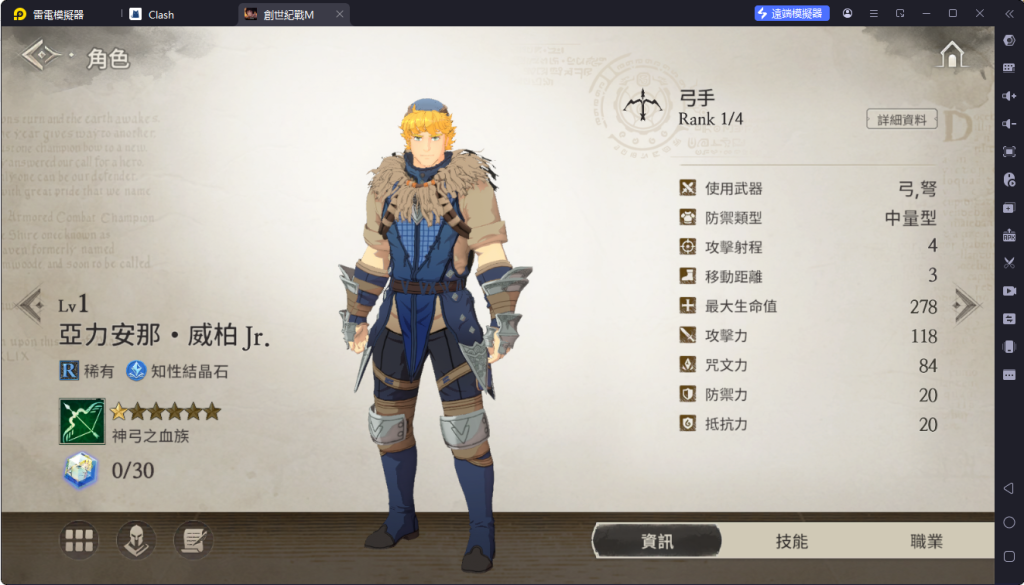Switch to previous character with left arrow
This screenshot has width=1024, height=585.
[x=30, y=304]
